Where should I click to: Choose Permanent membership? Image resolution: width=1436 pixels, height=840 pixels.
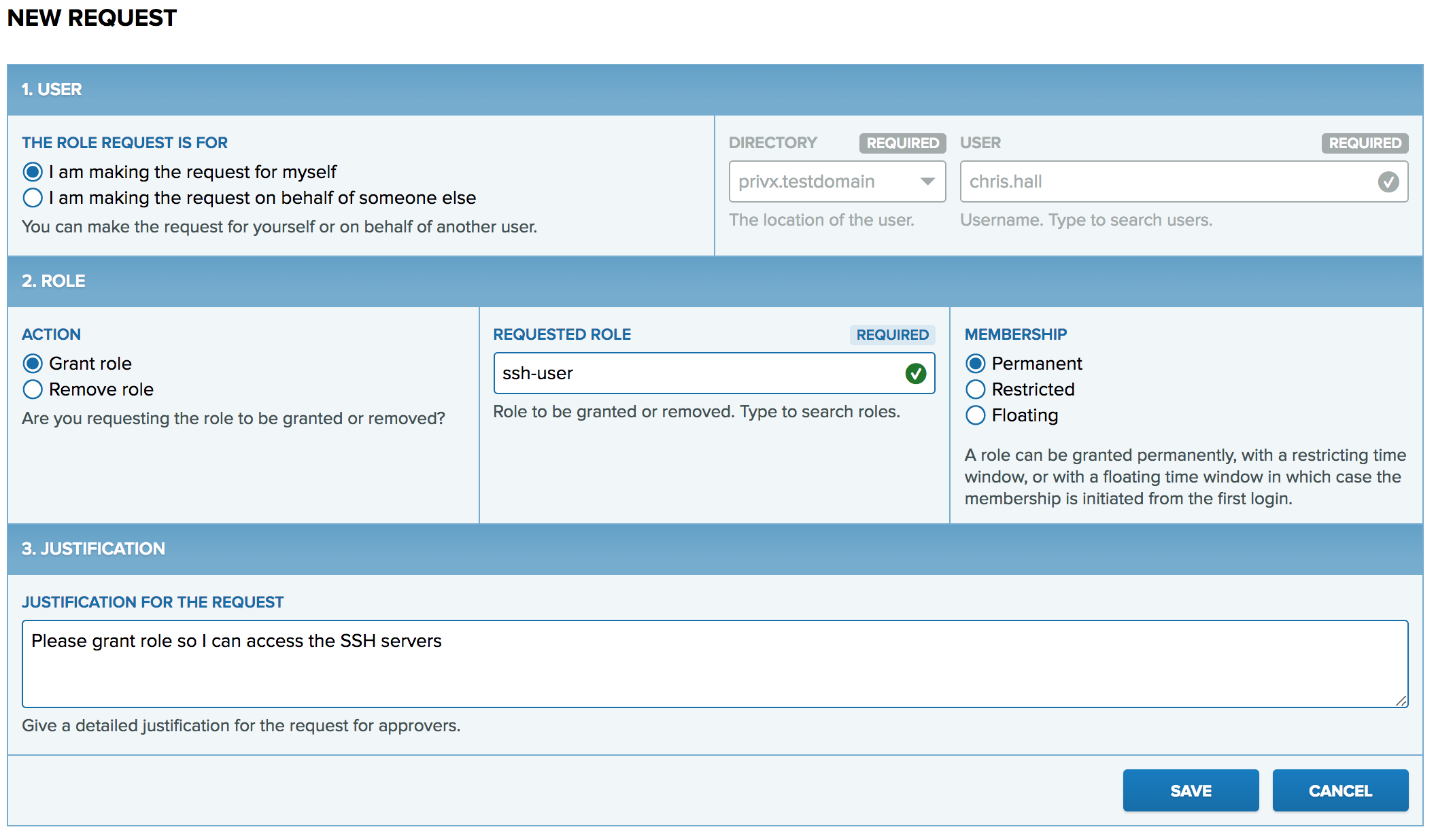click(x=975, y=364)
